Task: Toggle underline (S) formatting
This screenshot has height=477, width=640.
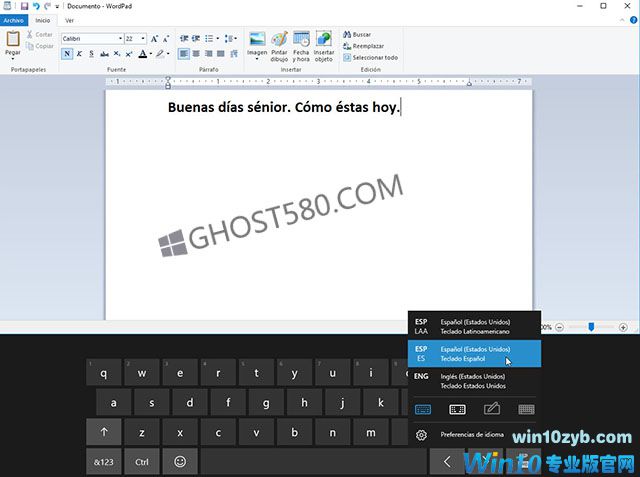Action: tap(91, 53)
